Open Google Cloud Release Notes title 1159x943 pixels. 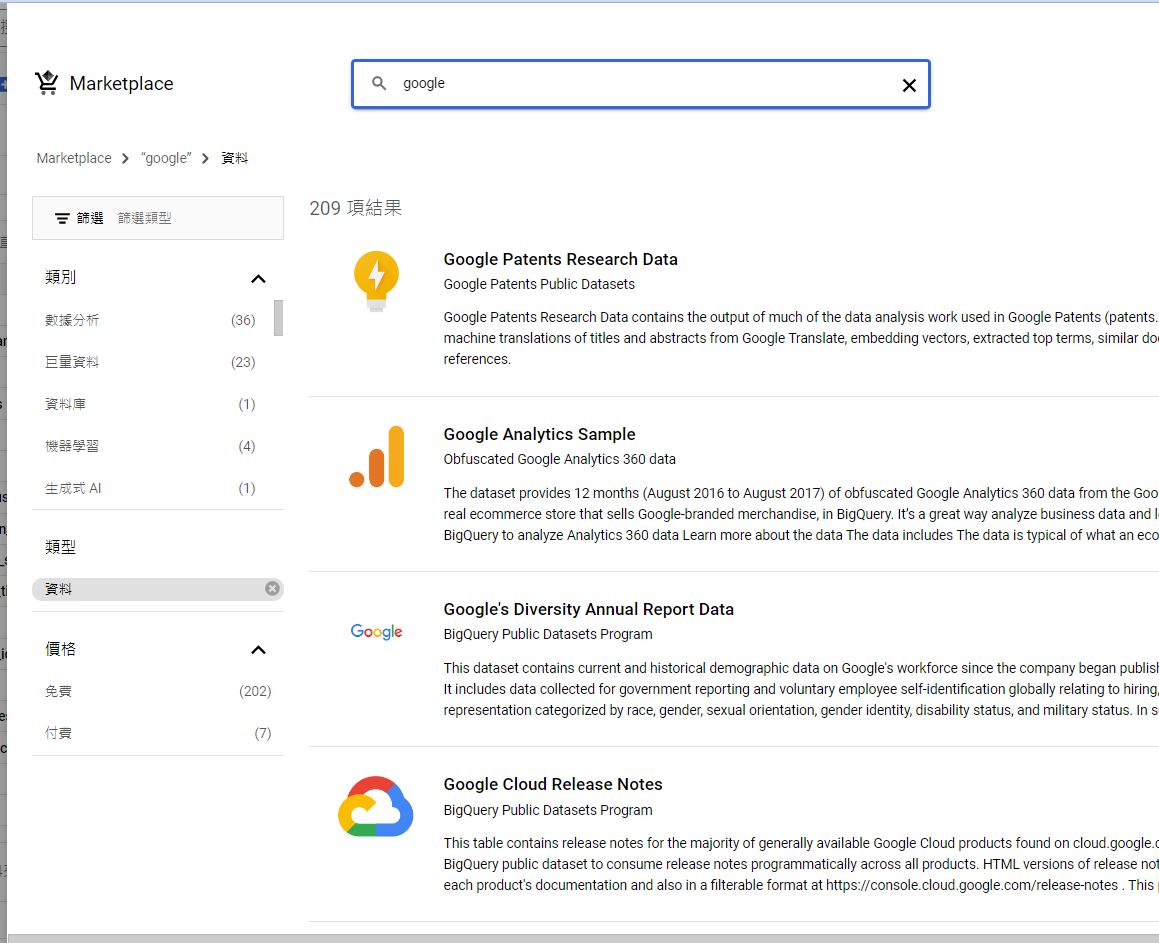click(x=553, y=784)
